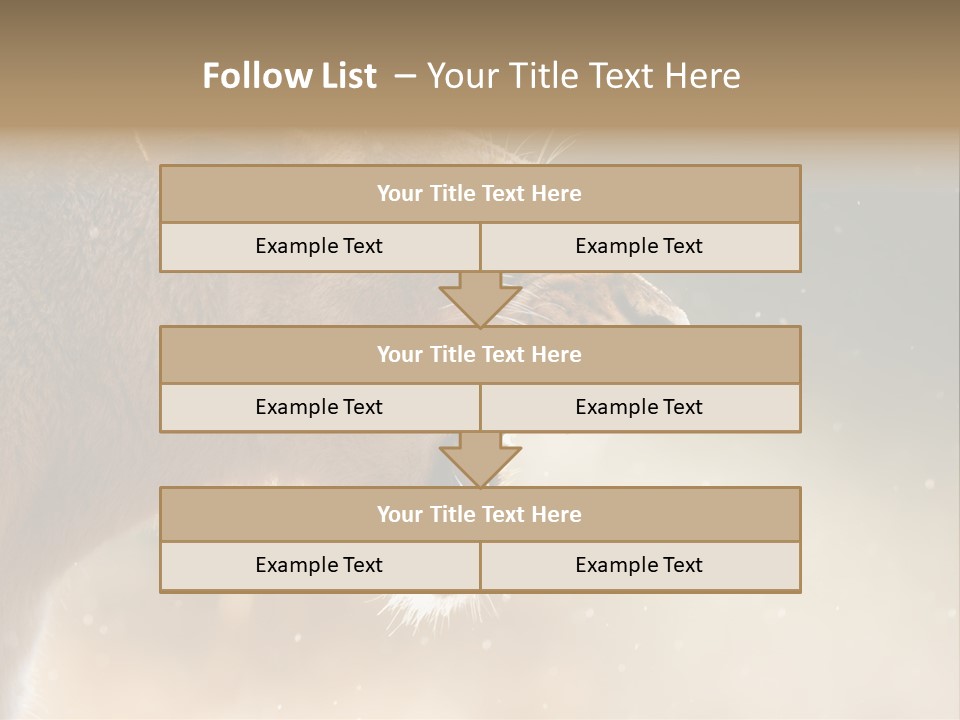Click right Example Text cell in bottom block
This screenshot has width=960, height=720.
[639, 566]
